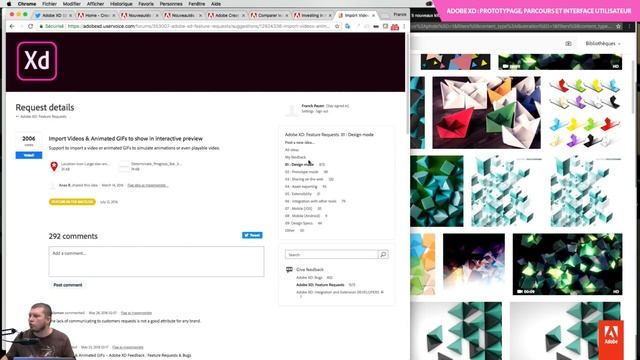Open the Personnes menu
The height and width of the screenshot is (360, 640).
point(171,4)
